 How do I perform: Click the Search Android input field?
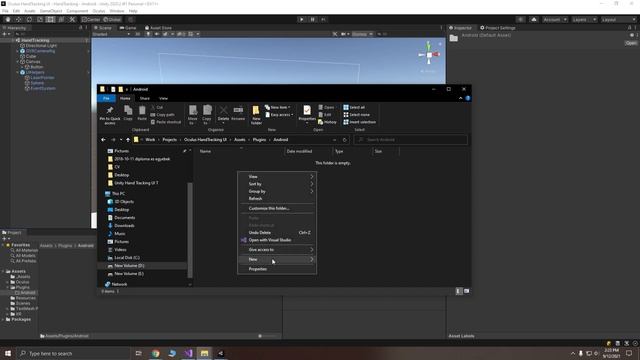tap(411, 140)
